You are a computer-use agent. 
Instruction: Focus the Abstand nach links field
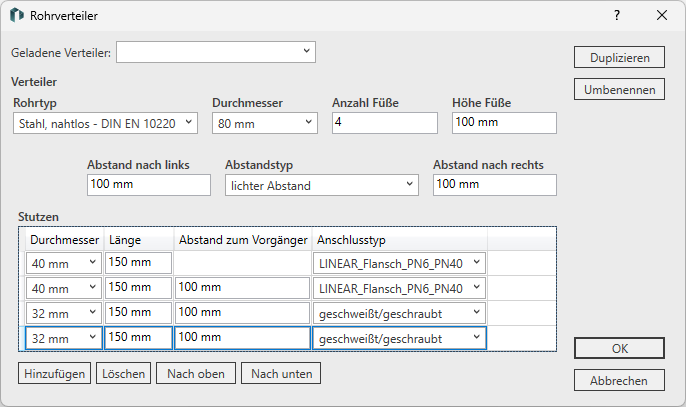[149, 185]
